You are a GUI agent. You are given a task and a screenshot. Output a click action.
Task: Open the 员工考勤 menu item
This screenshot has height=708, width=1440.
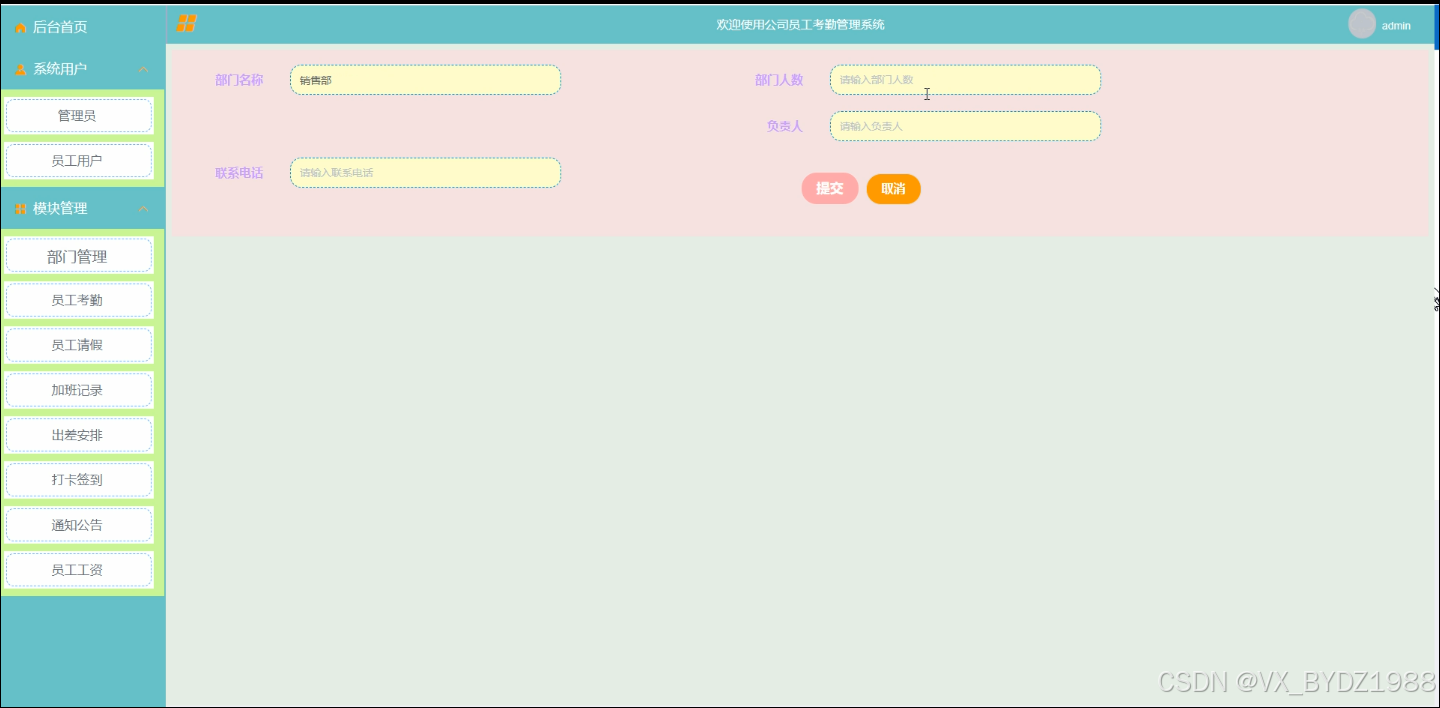coord(78,300)
